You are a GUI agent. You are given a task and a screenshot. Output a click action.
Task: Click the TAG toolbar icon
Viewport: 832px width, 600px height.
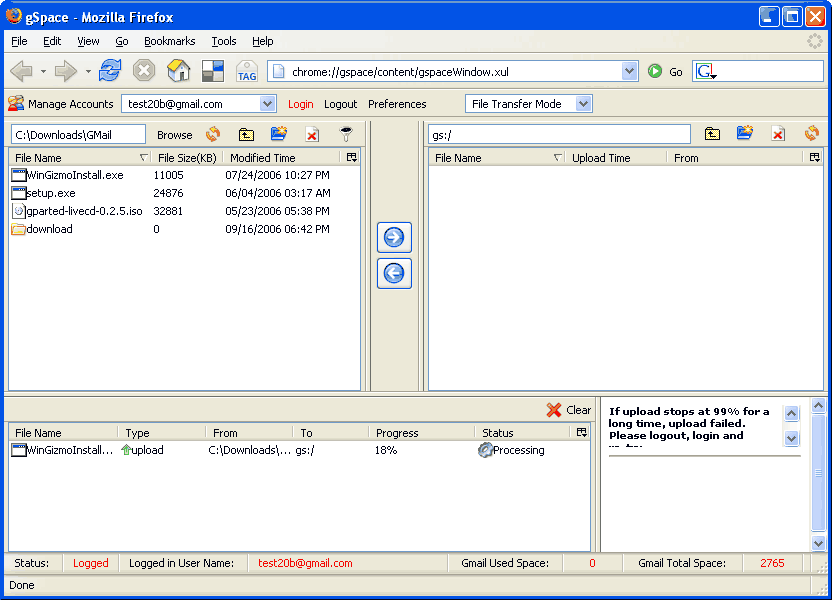pyautogui.click(x=247, y=71)
